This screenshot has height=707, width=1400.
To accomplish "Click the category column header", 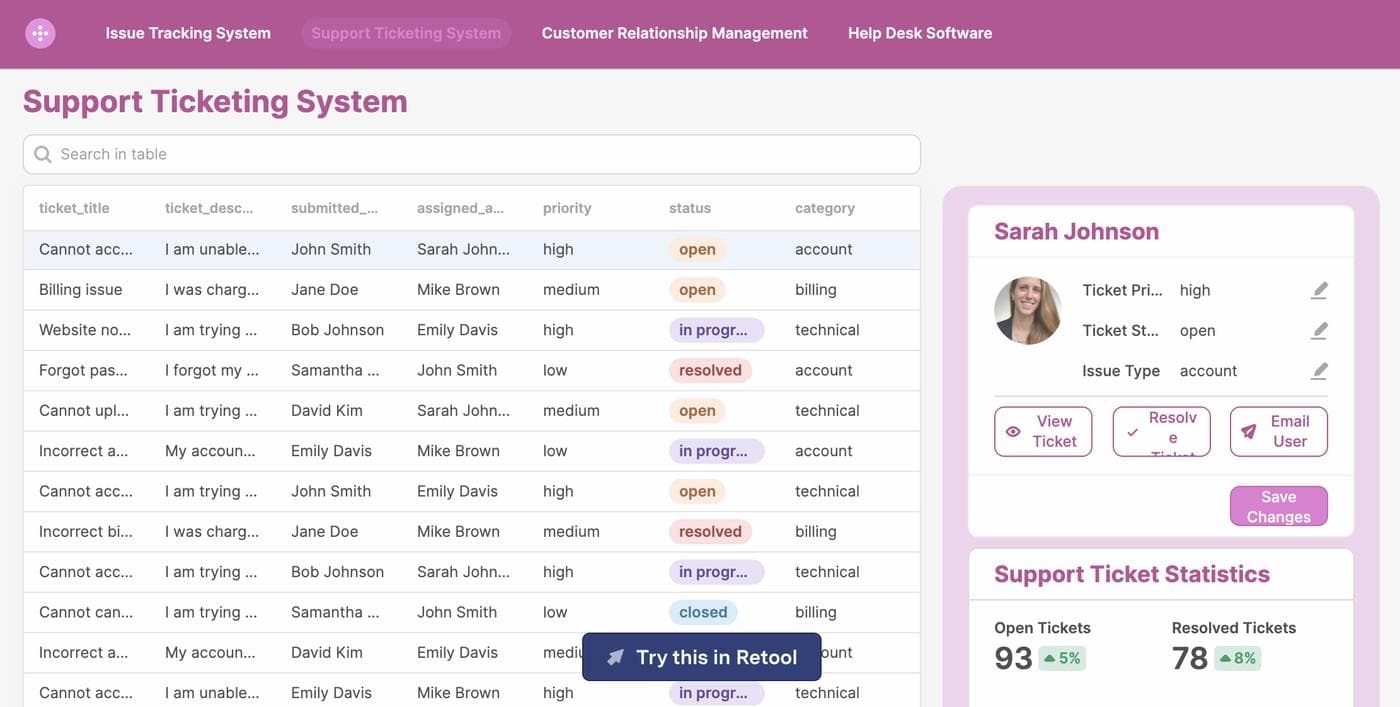I will click(x=824, y=208).
